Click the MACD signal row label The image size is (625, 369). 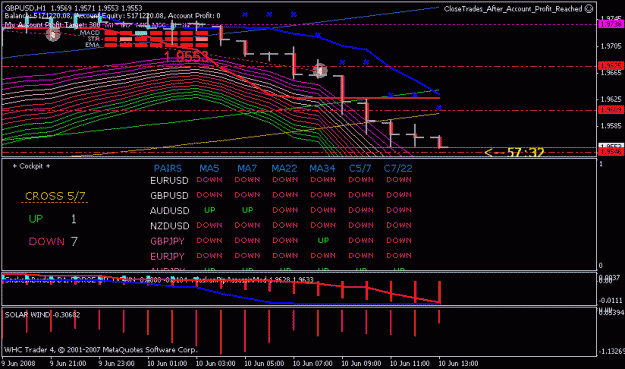(x=89, y=33)
